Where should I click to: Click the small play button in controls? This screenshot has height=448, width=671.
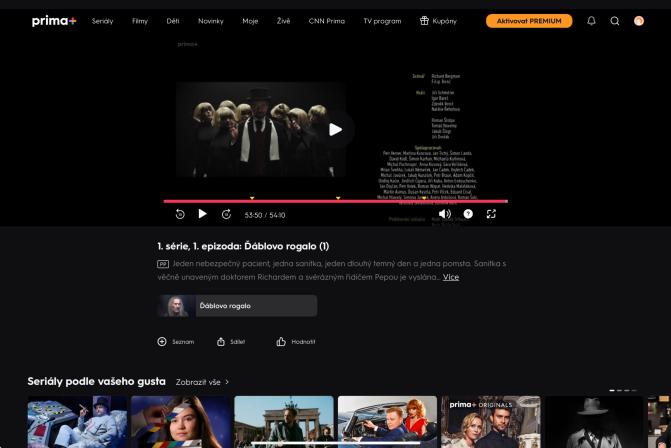203,214
